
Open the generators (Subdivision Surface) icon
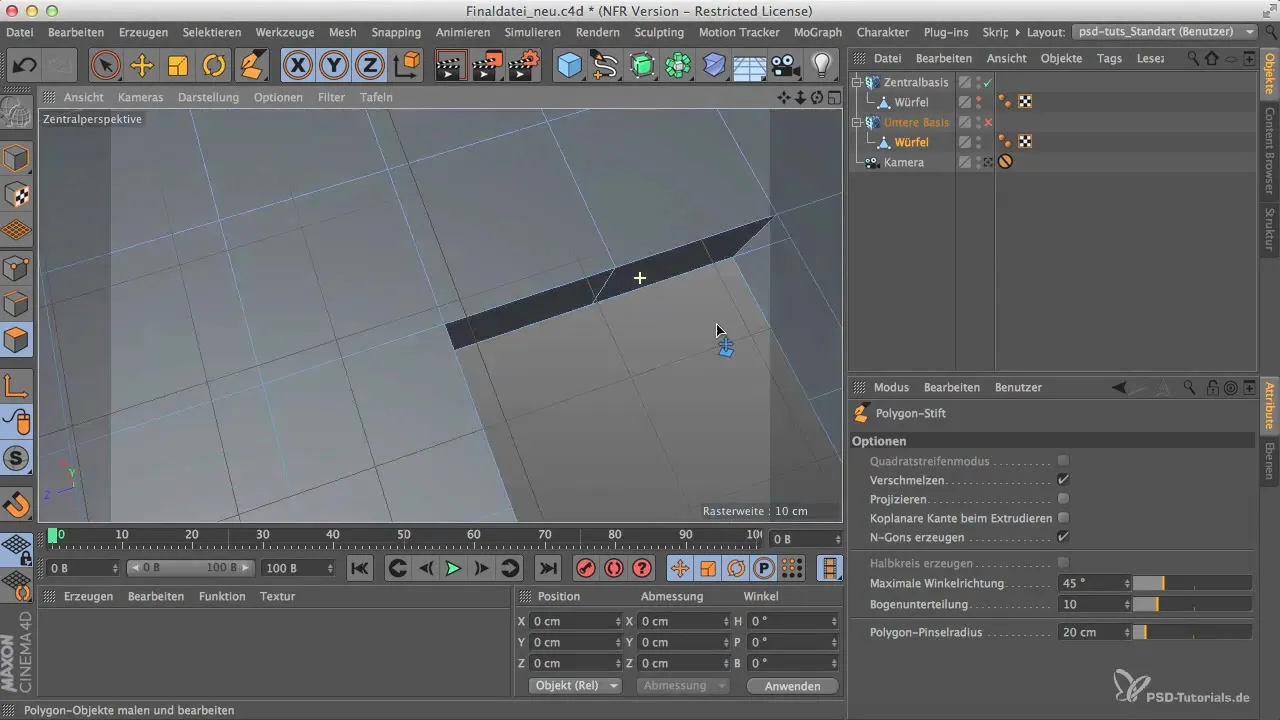pos(642,66)
